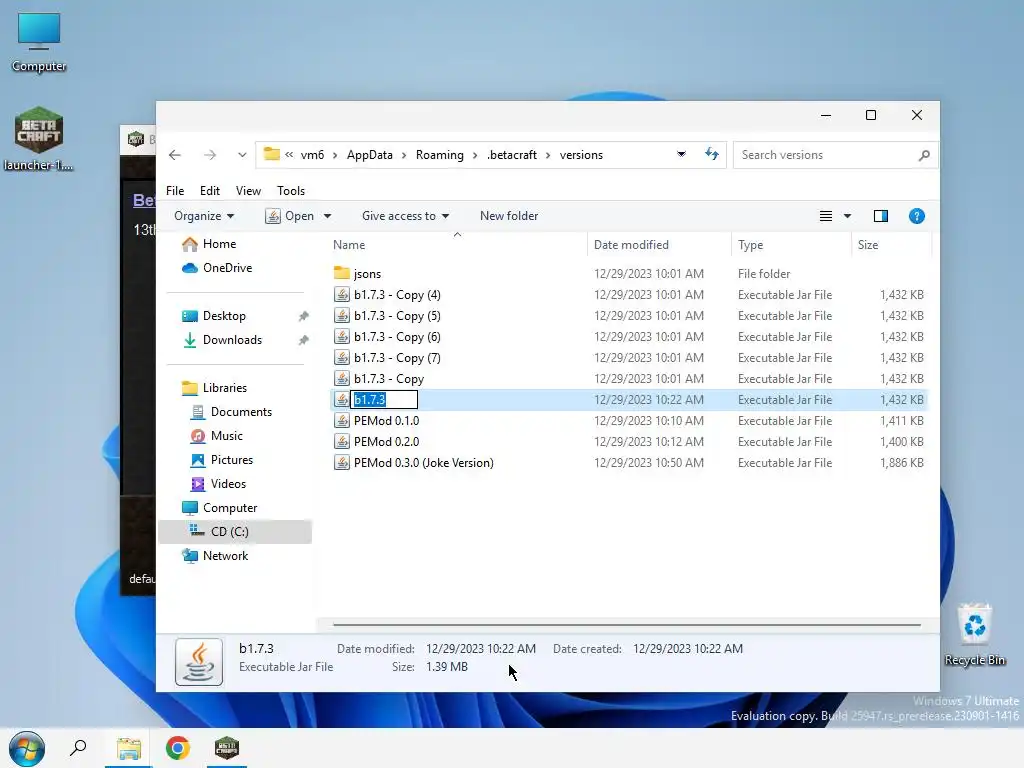Select the jsons folder

[x=367, y=274]
